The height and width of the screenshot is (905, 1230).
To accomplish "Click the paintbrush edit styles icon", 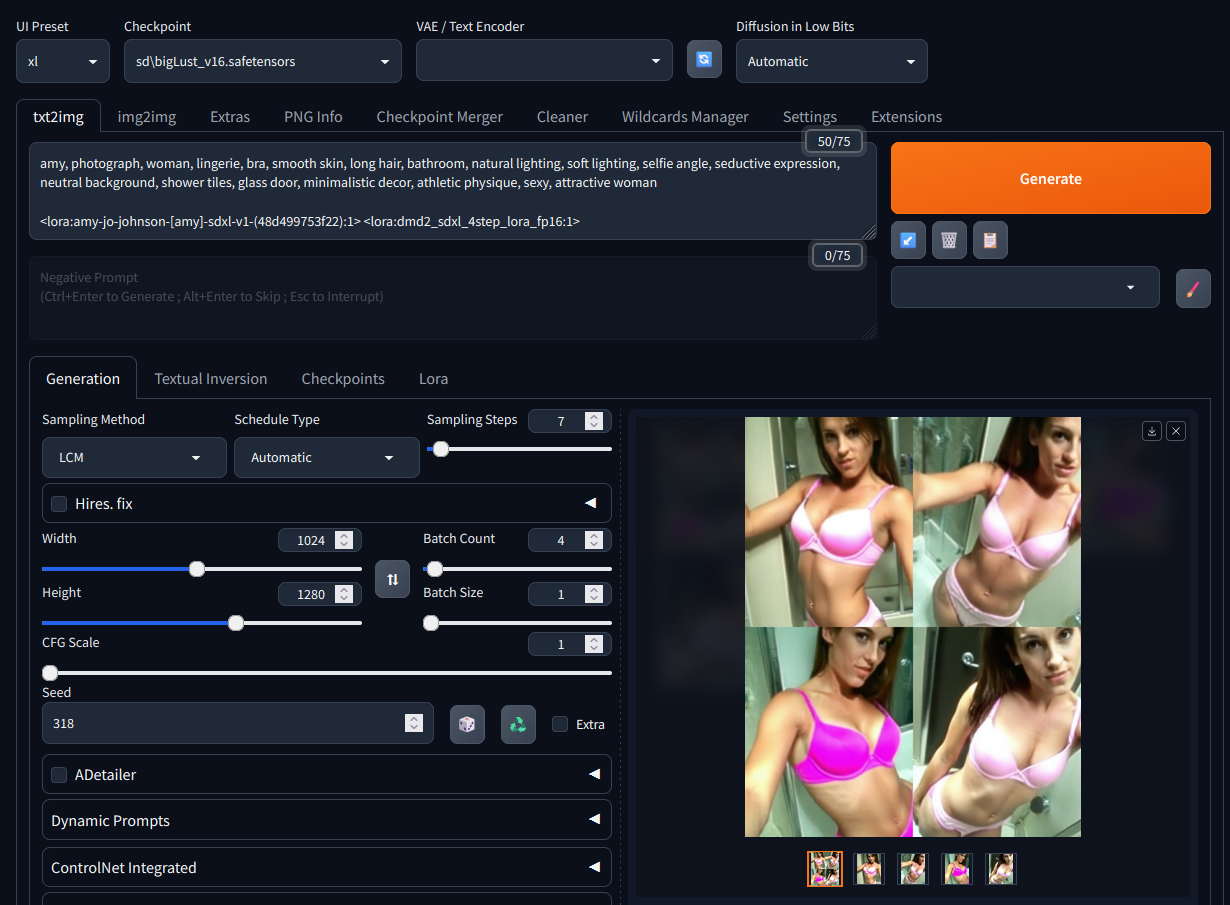I will pos(1193,288).
